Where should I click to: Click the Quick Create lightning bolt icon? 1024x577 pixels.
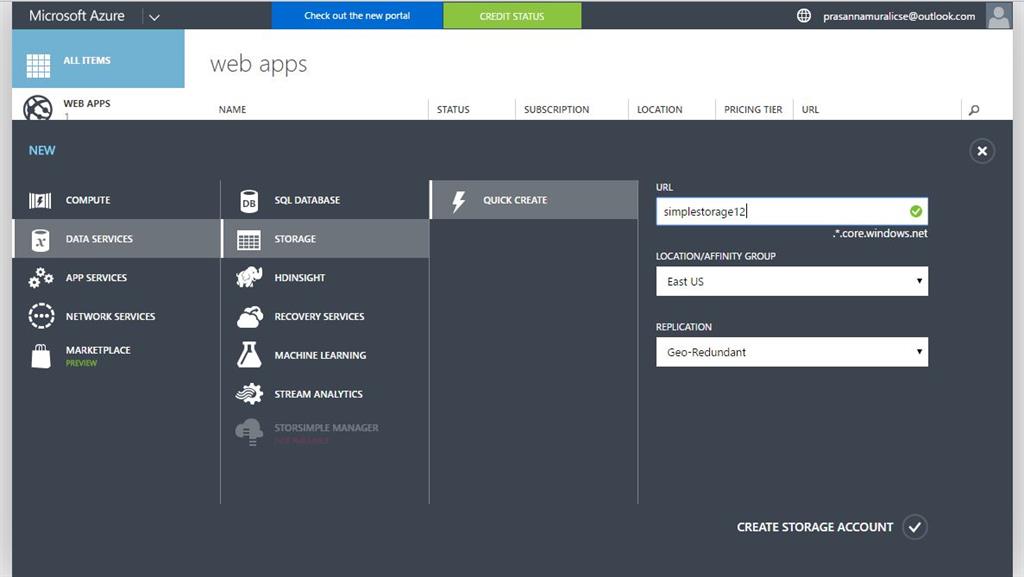459,201
